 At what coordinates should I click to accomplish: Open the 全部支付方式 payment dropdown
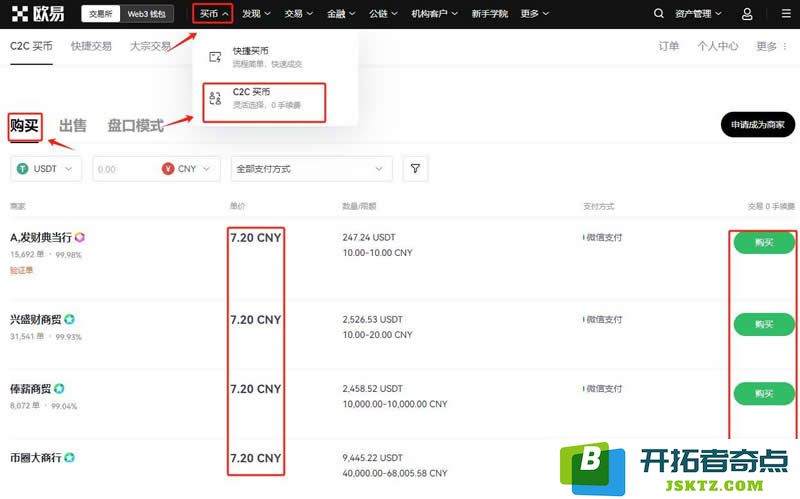(x=312, y=169)
